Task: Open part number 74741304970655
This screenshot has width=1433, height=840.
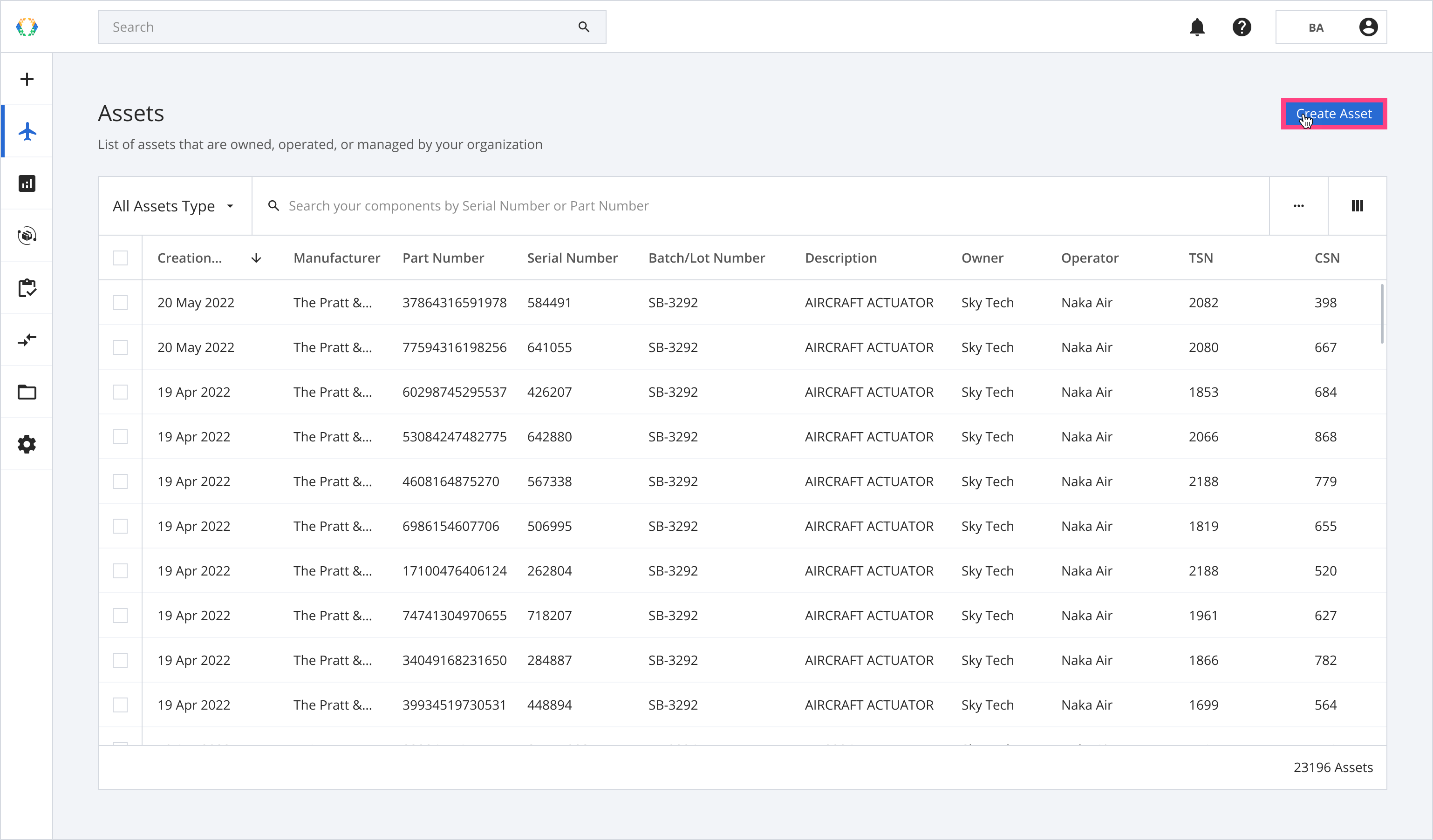Action: (454, 616)
